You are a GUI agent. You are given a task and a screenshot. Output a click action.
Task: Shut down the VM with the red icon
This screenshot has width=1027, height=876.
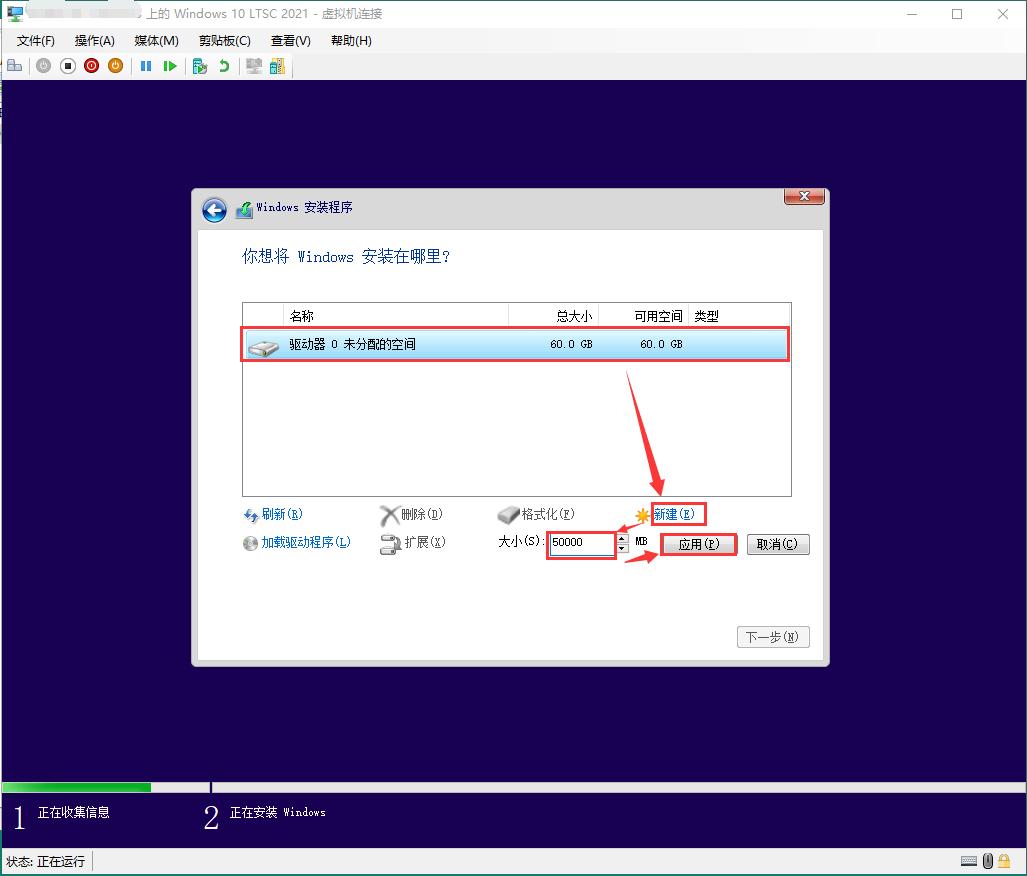click(92, 66)
